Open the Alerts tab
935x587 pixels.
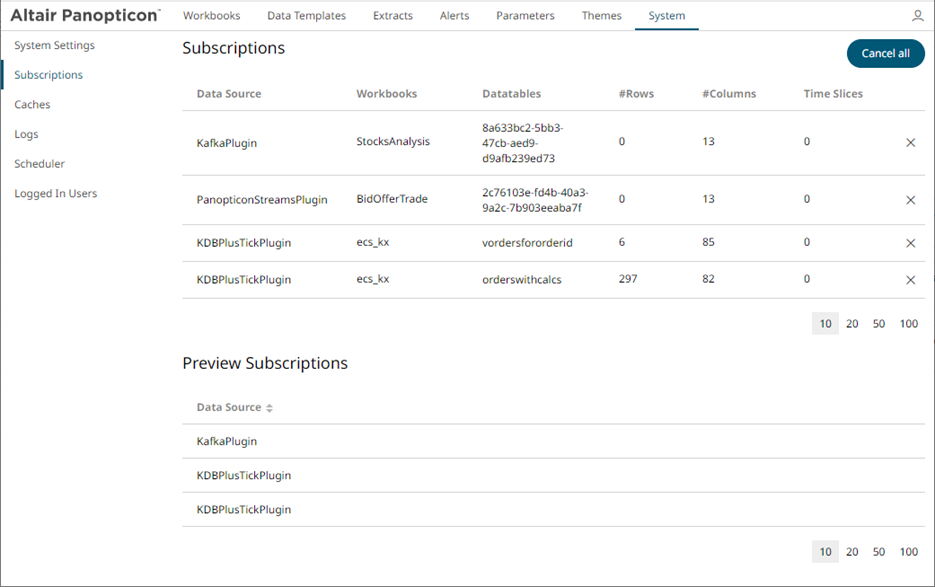(454, 16)
